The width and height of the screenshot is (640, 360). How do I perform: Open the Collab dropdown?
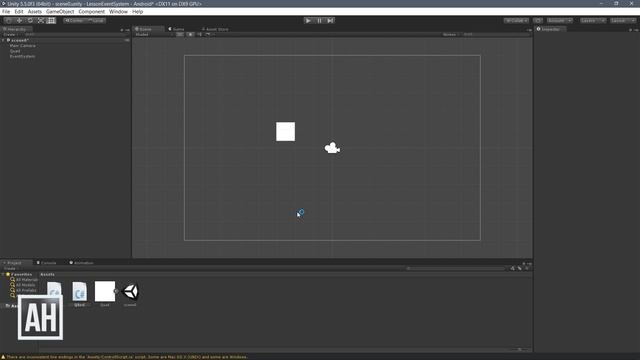pos(516,20)
